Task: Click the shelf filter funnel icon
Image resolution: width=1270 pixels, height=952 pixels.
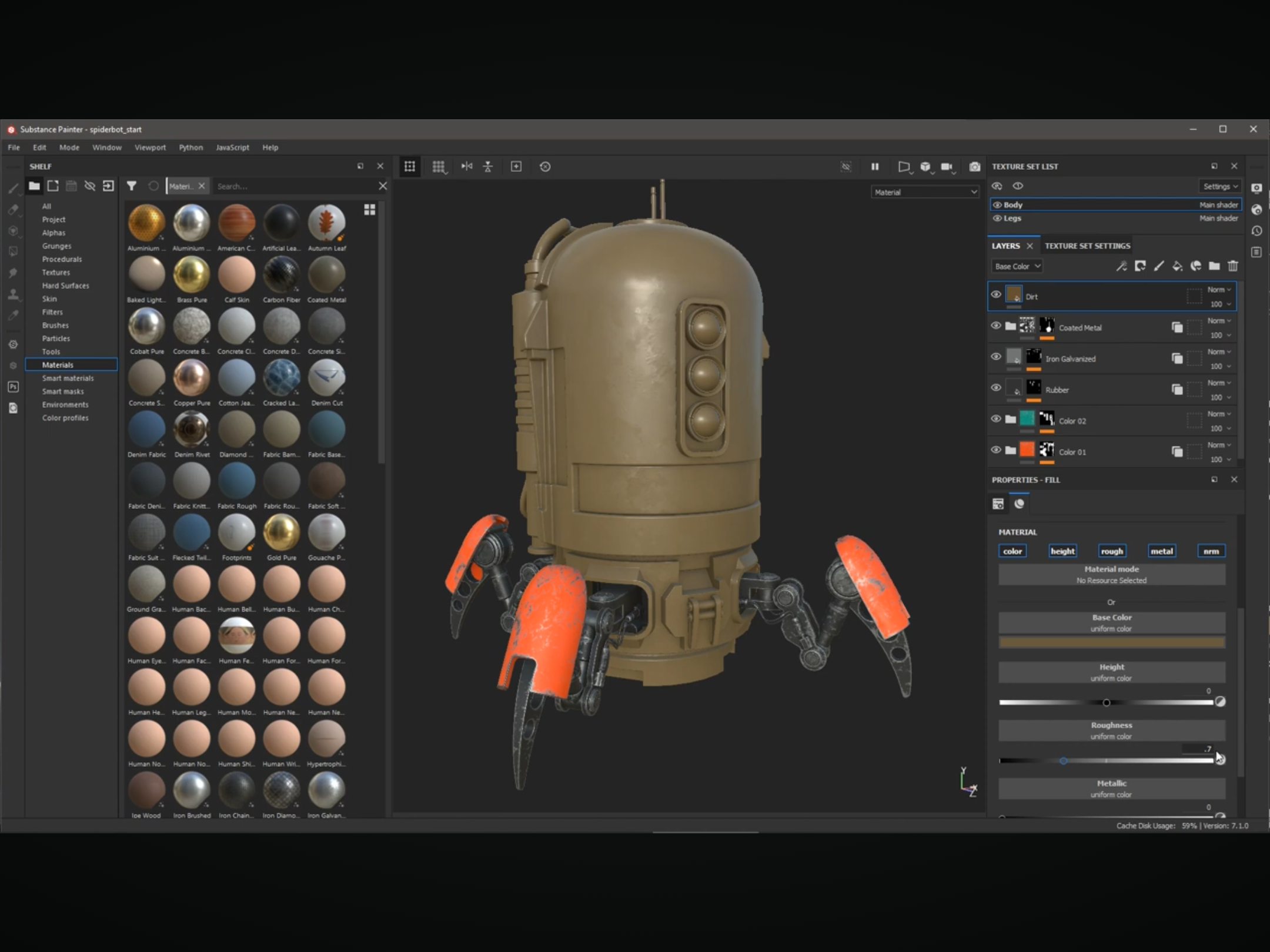Action: tap(132, 186)
